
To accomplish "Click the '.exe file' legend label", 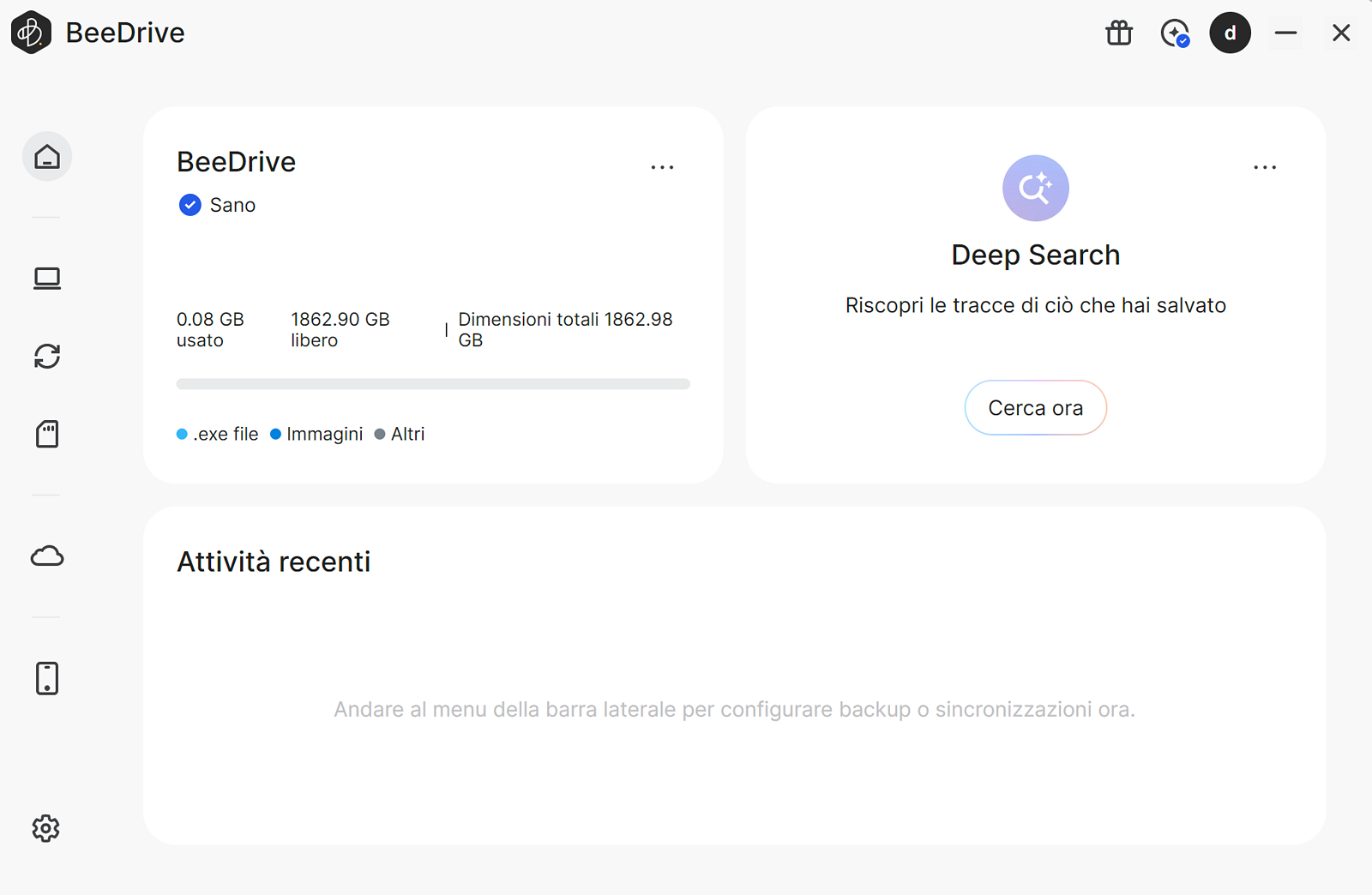I will [226, 435].
